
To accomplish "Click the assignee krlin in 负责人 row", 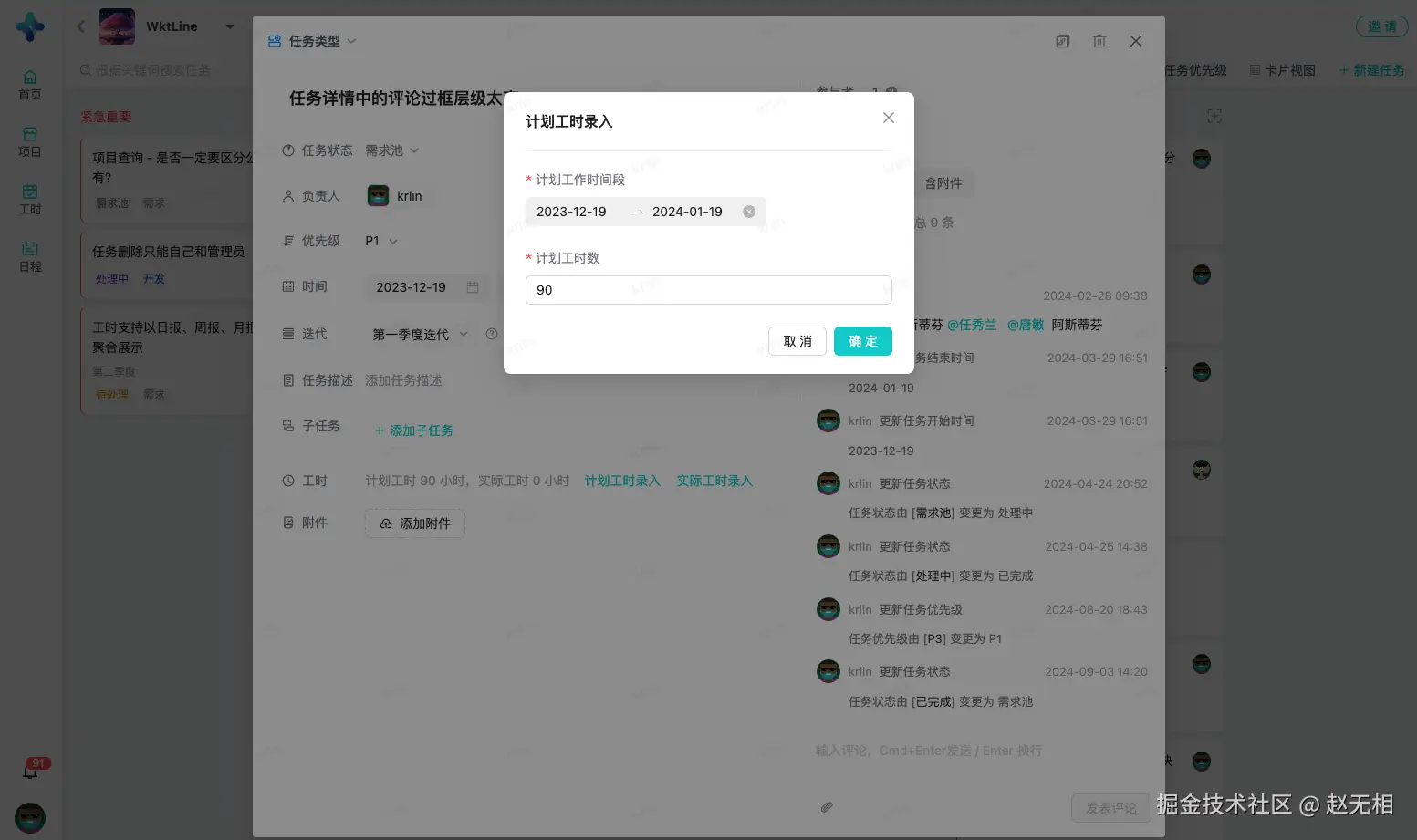I will coord(395,196).
